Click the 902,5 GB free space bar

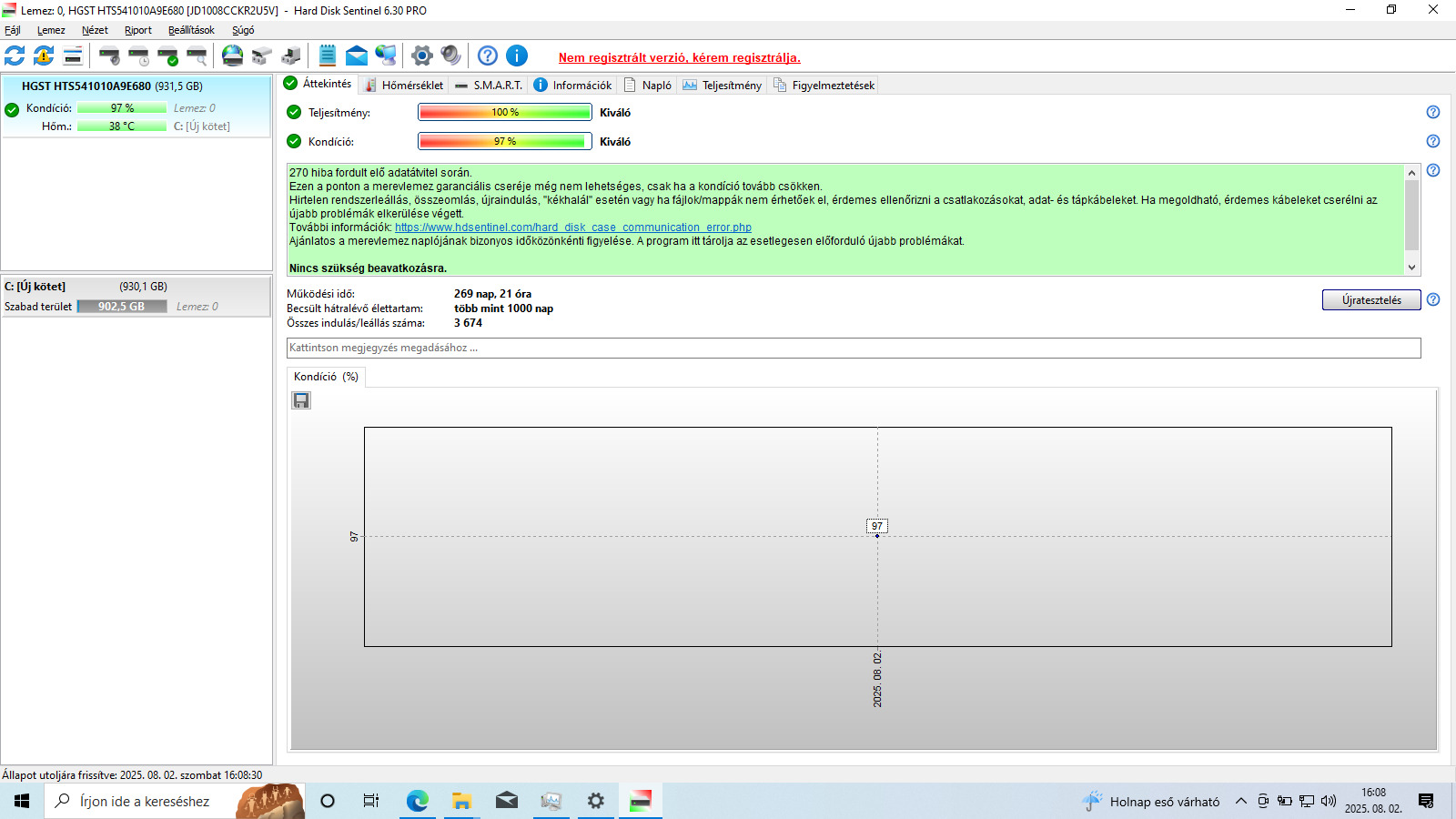click(122, 307)
